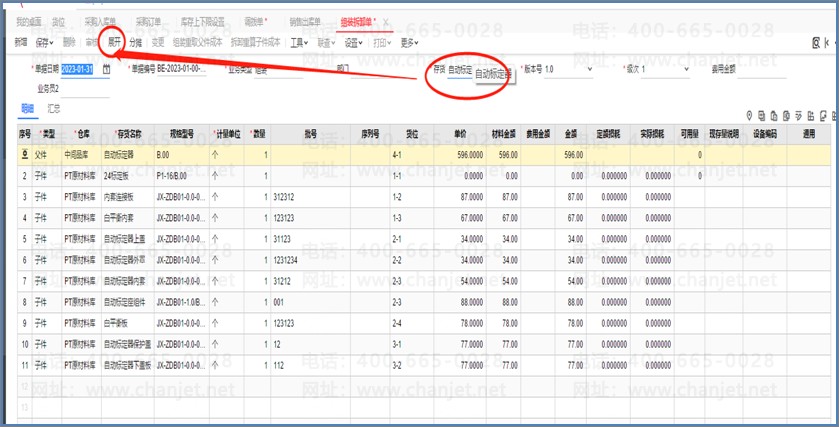
Task: Open the 保存 dropdown
Action: point(44,42)
